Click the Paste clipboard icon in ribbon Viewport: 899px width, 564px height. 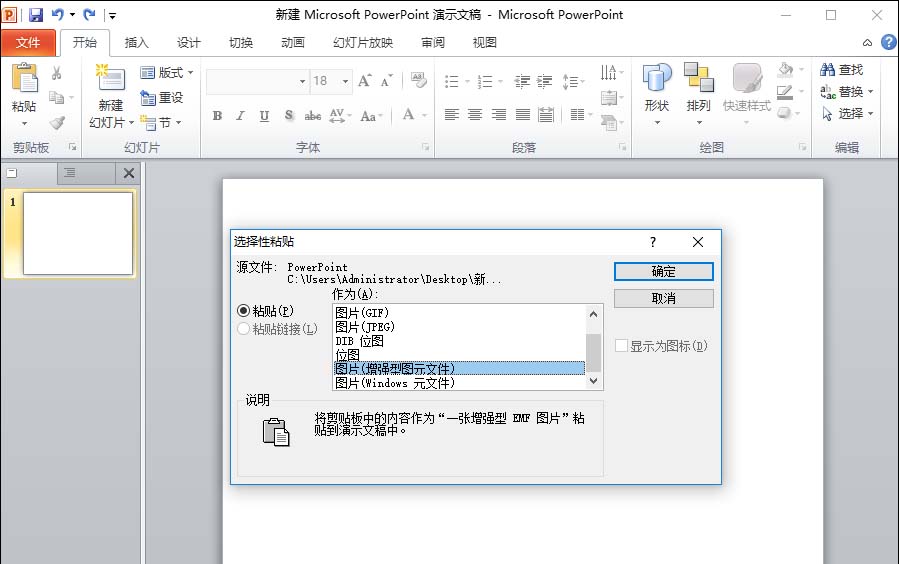25,77
